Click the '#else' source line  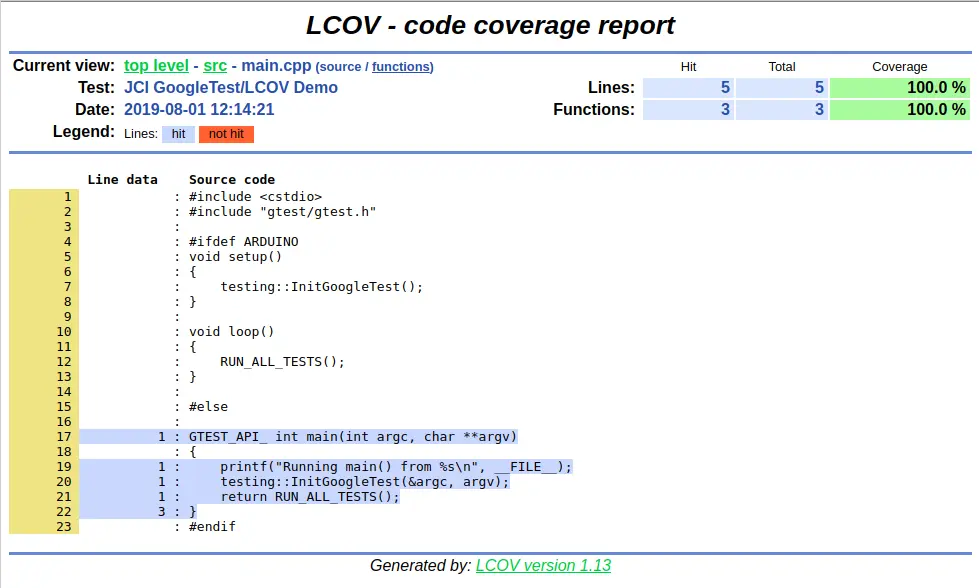pos(209,406)
